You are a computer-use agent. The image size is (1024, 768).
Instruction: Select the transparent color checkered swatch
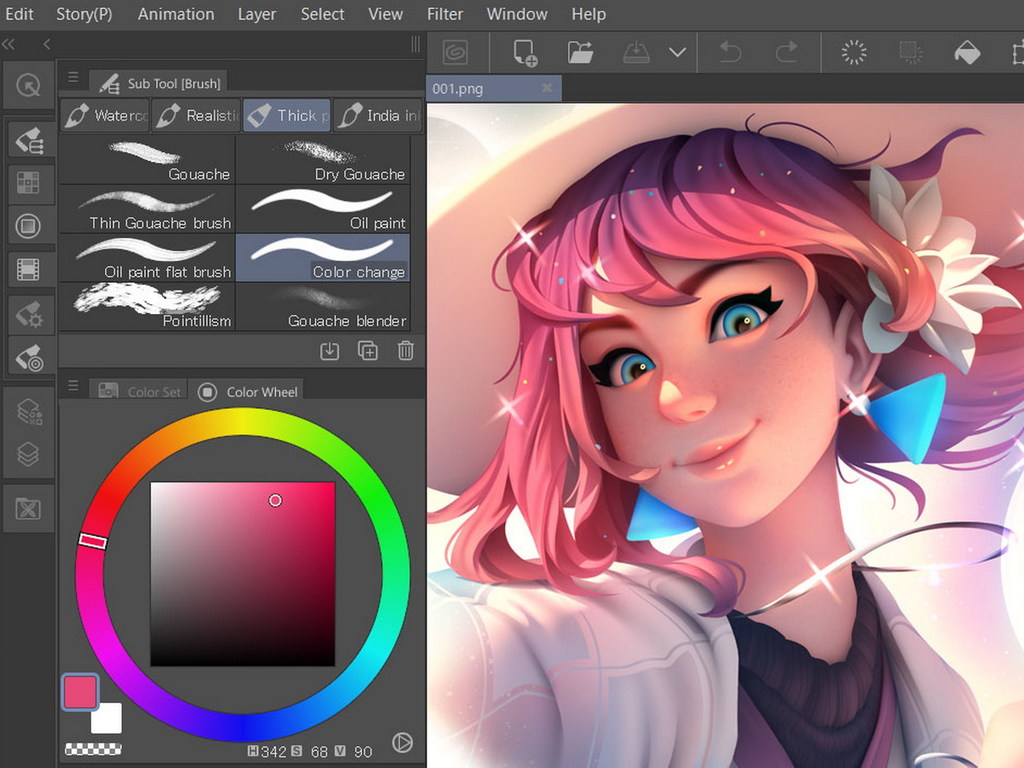pyautogui.click(x=93, y=747)
